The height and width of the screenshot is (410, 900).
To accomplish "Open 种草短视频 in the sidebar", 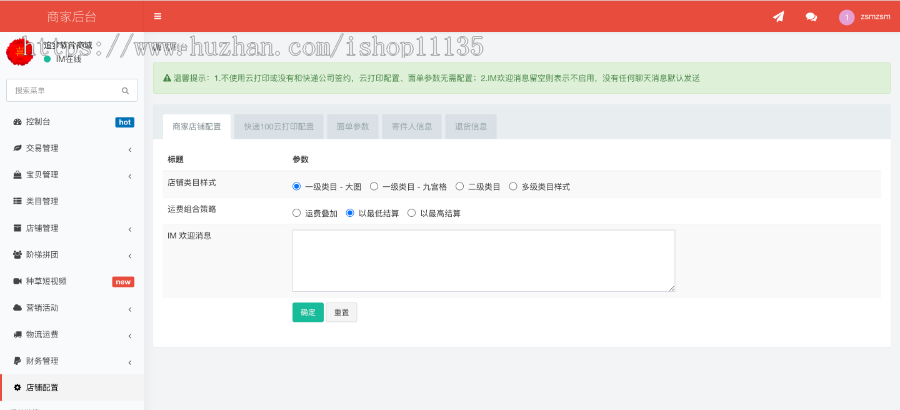I will tap(46, 281).
